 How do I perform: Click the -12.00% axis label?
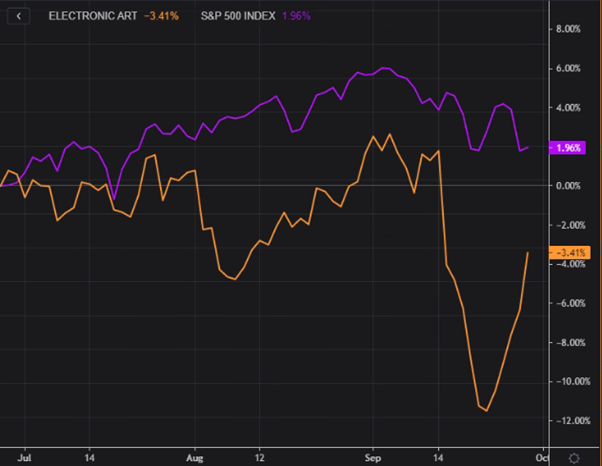point(573,421)
